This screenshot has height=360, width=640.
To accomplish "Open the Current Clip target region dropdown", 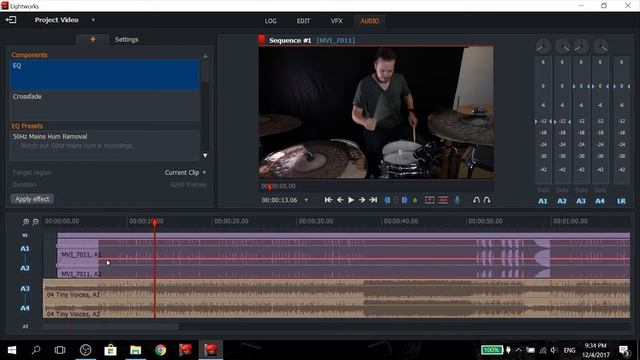I will pyautogui.click(x=186, y=173).
